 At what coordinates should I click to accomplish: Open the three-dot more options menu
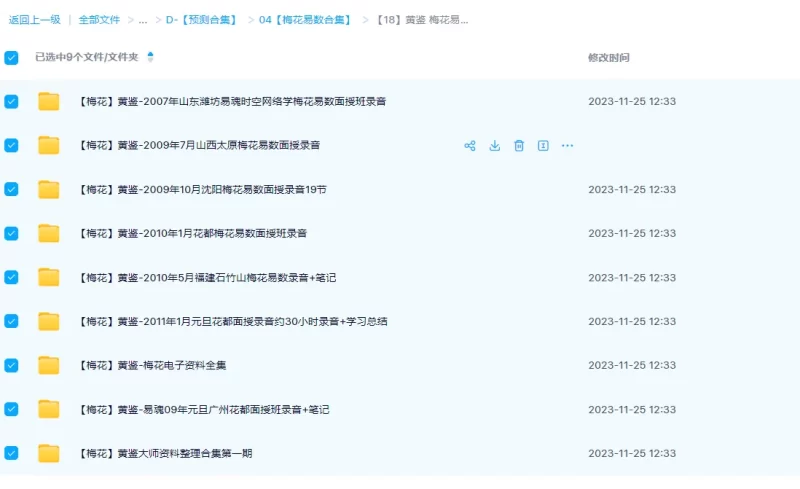point(567,146)
